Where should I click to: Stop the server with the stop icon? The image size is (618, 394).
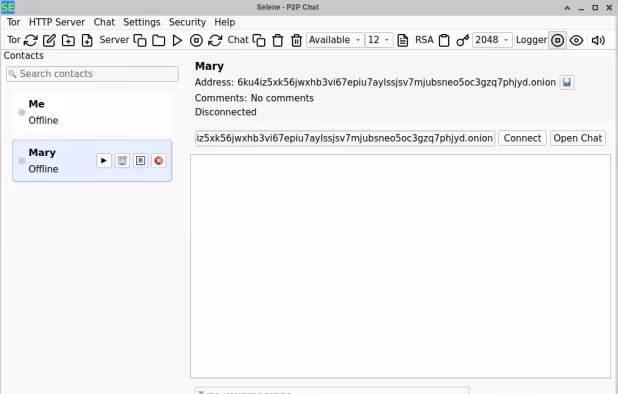click(x=196, y=40)
